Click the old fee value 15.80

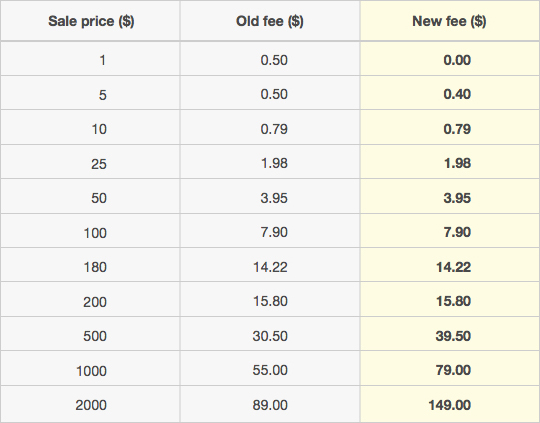(270, 301)
